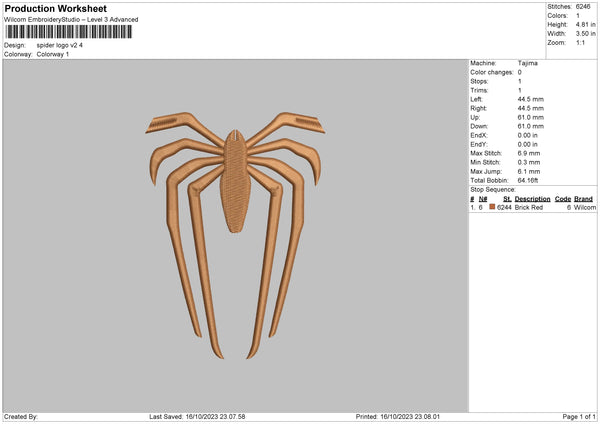Select the 'Colorway 1' value

tap(53, 54)
